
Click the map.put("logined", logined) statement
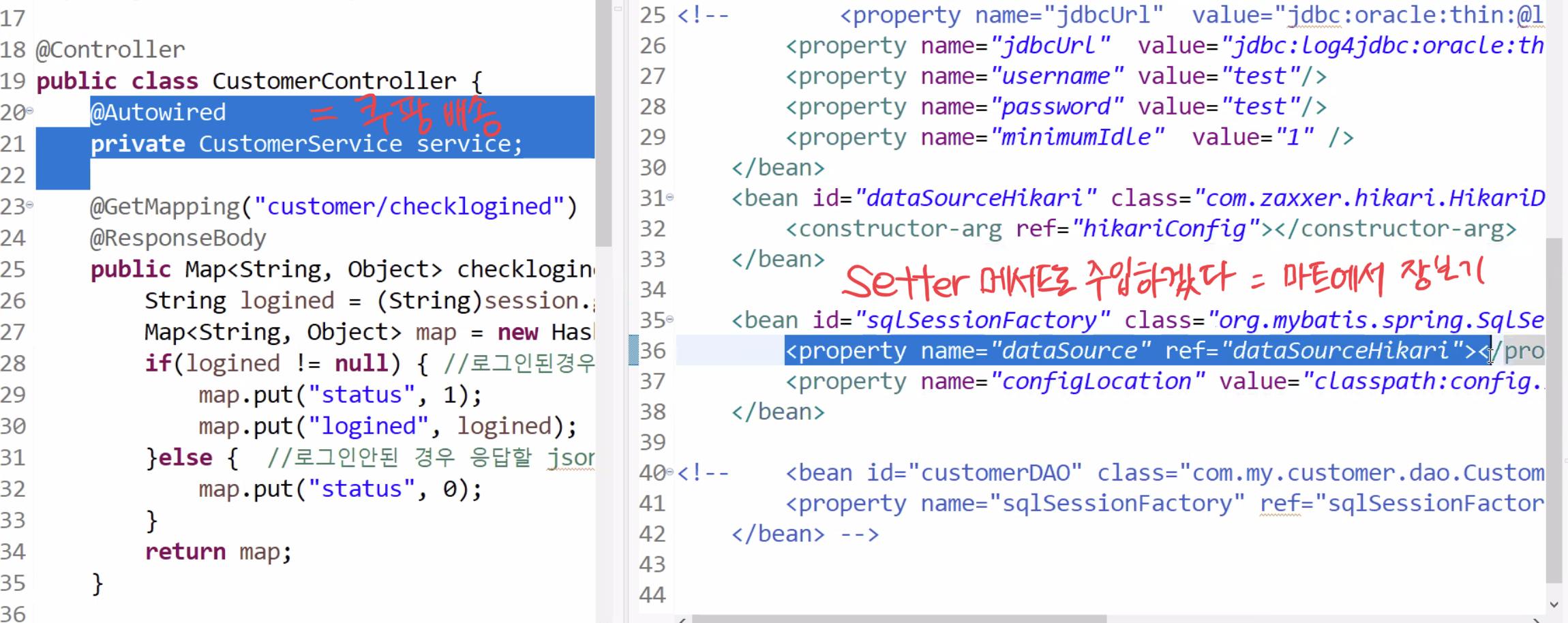pos(388,426)
